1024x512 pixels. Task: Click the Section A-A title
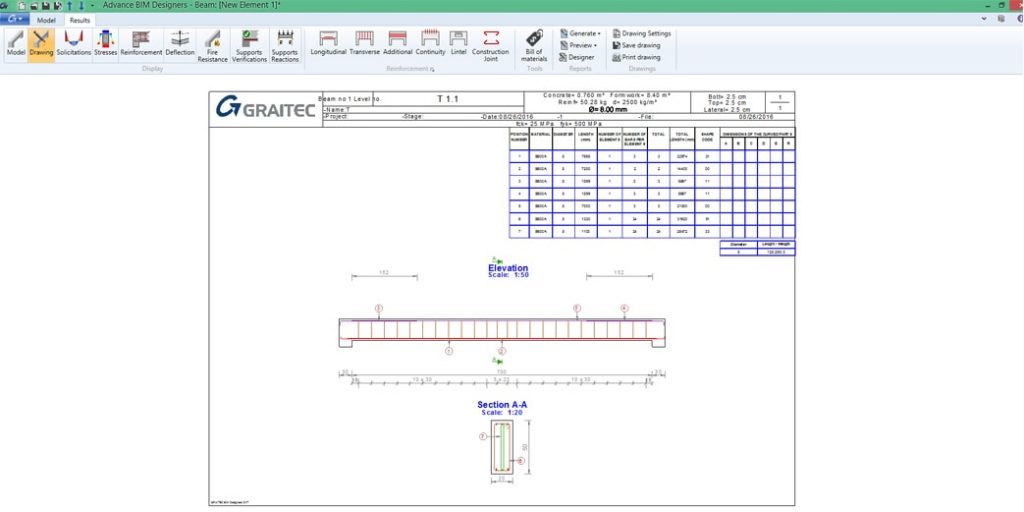[x=502, y=405]
